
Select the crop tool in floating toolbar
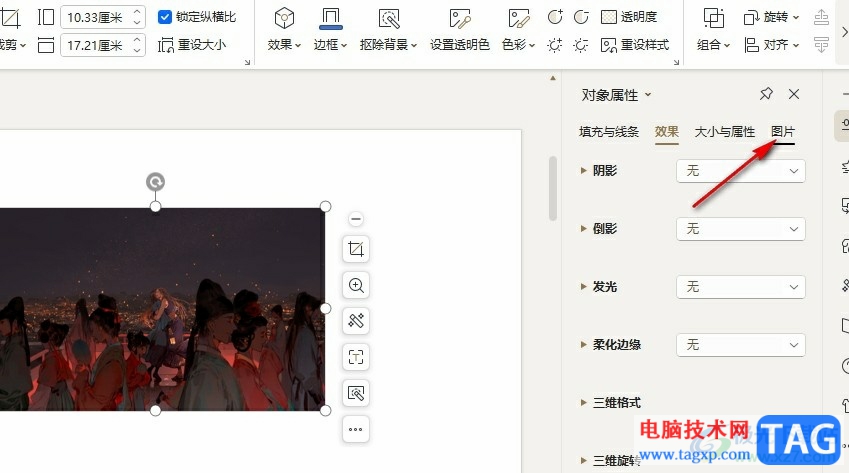click(x=356, y=249)
